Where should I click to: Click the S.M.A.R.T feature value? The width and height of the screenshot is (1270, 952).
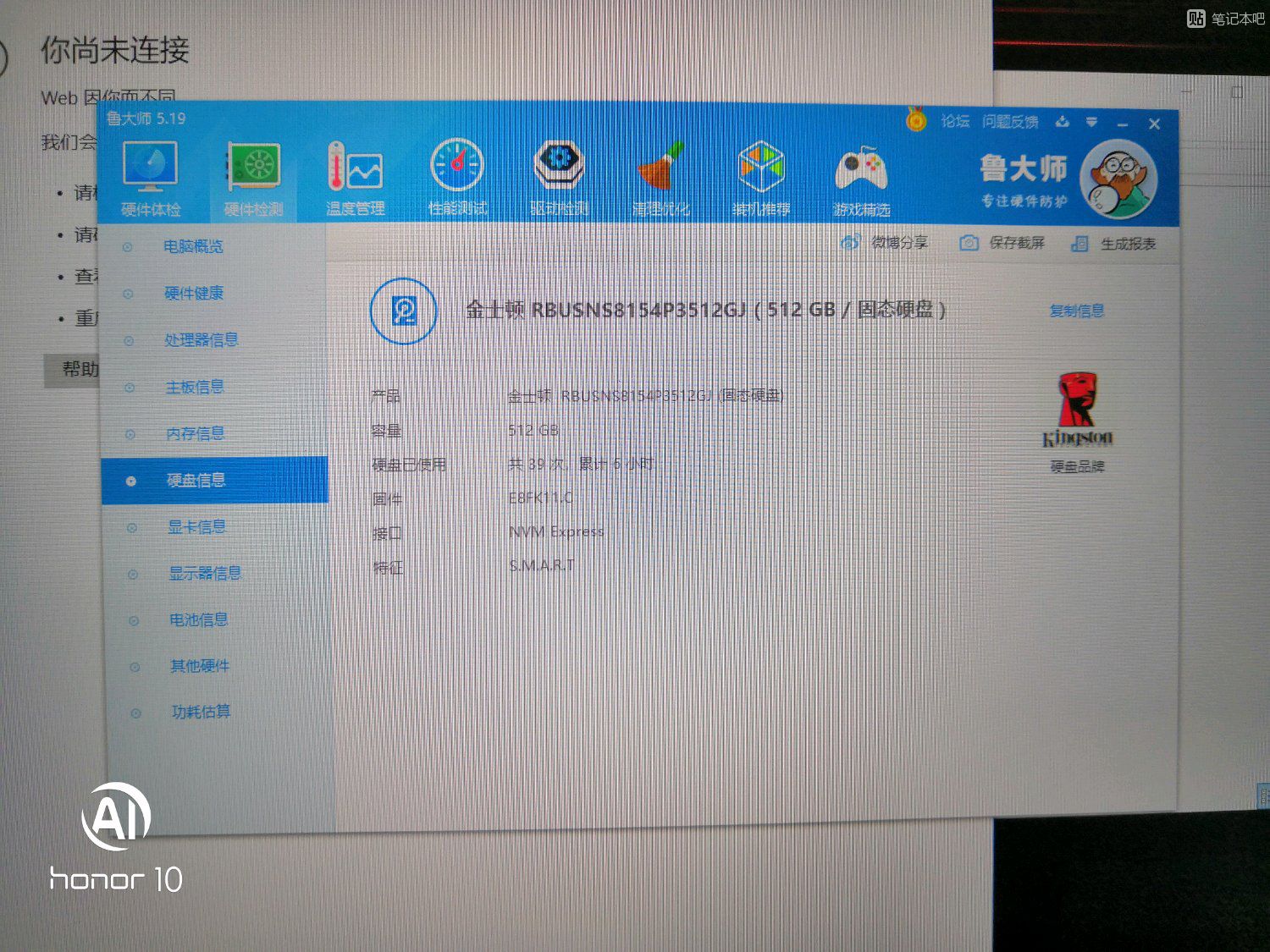pyautogui.click(x=542, y=565)
